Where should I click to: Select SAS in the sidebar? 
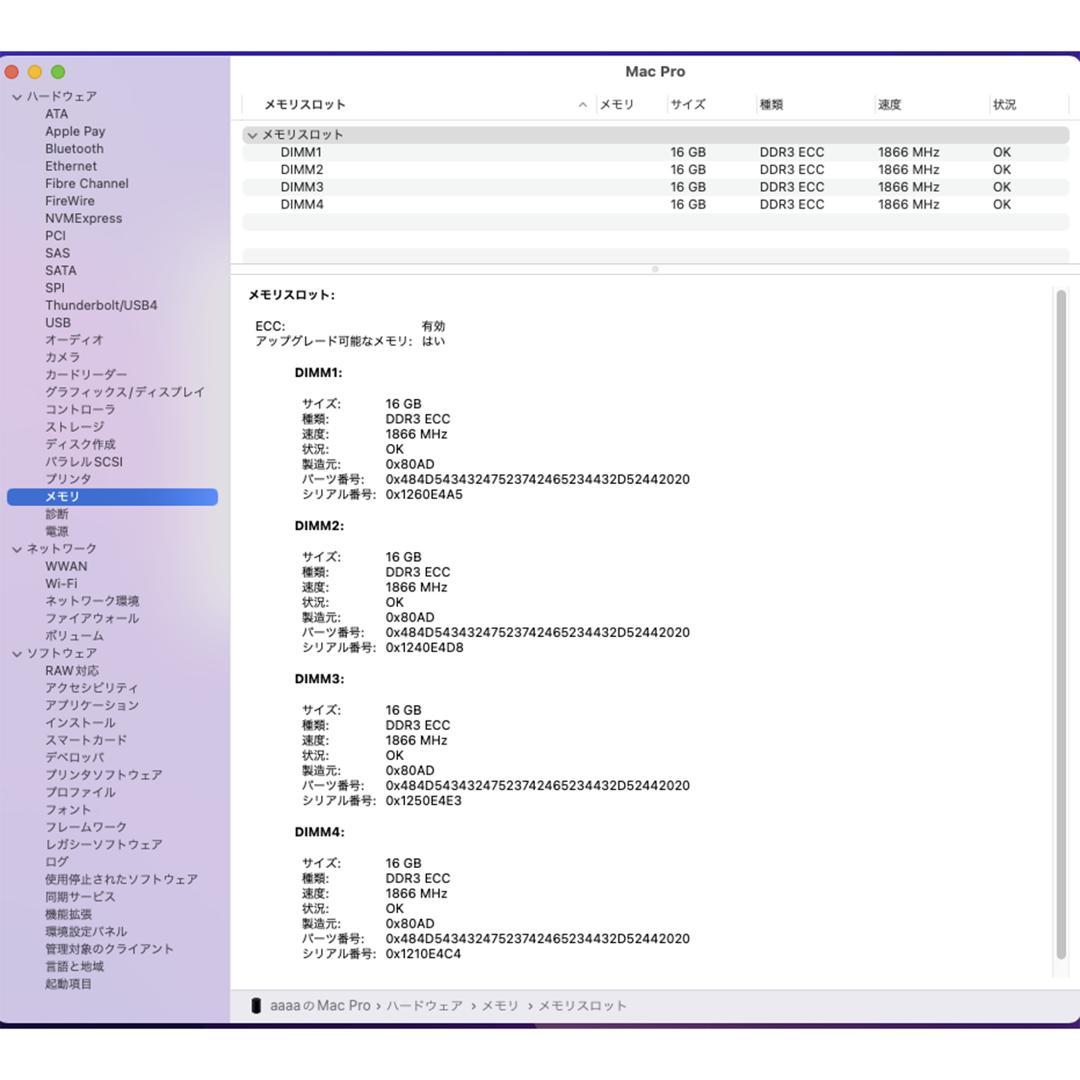coord(57,253)
